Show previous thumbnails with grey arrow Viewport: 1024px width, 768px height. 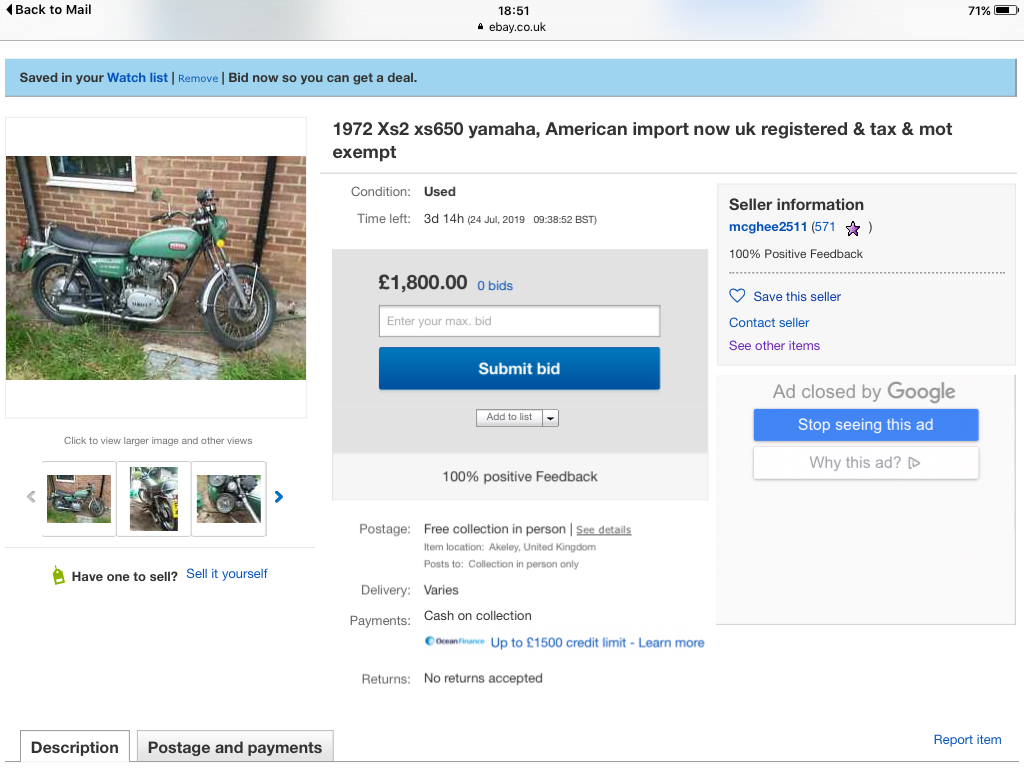[x=31, y=497]
